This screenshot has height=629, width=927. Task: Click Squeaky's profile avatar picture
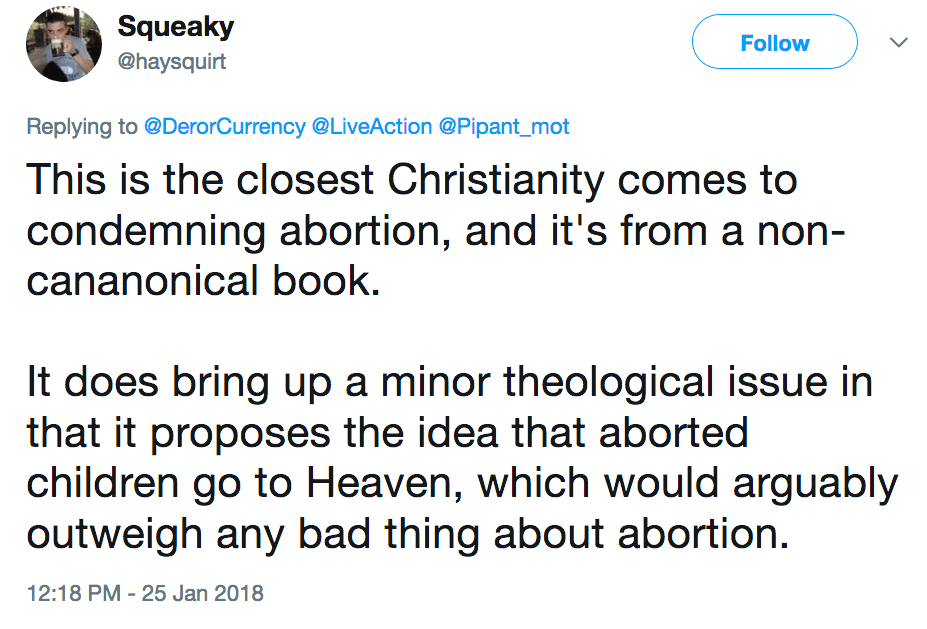[64, 44]
